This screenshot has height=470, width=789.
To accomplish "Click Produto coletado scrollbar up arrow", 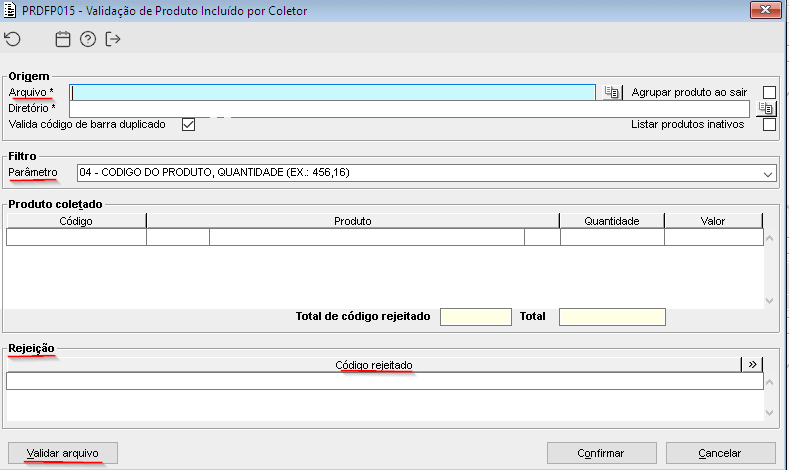I will (769, 238).
